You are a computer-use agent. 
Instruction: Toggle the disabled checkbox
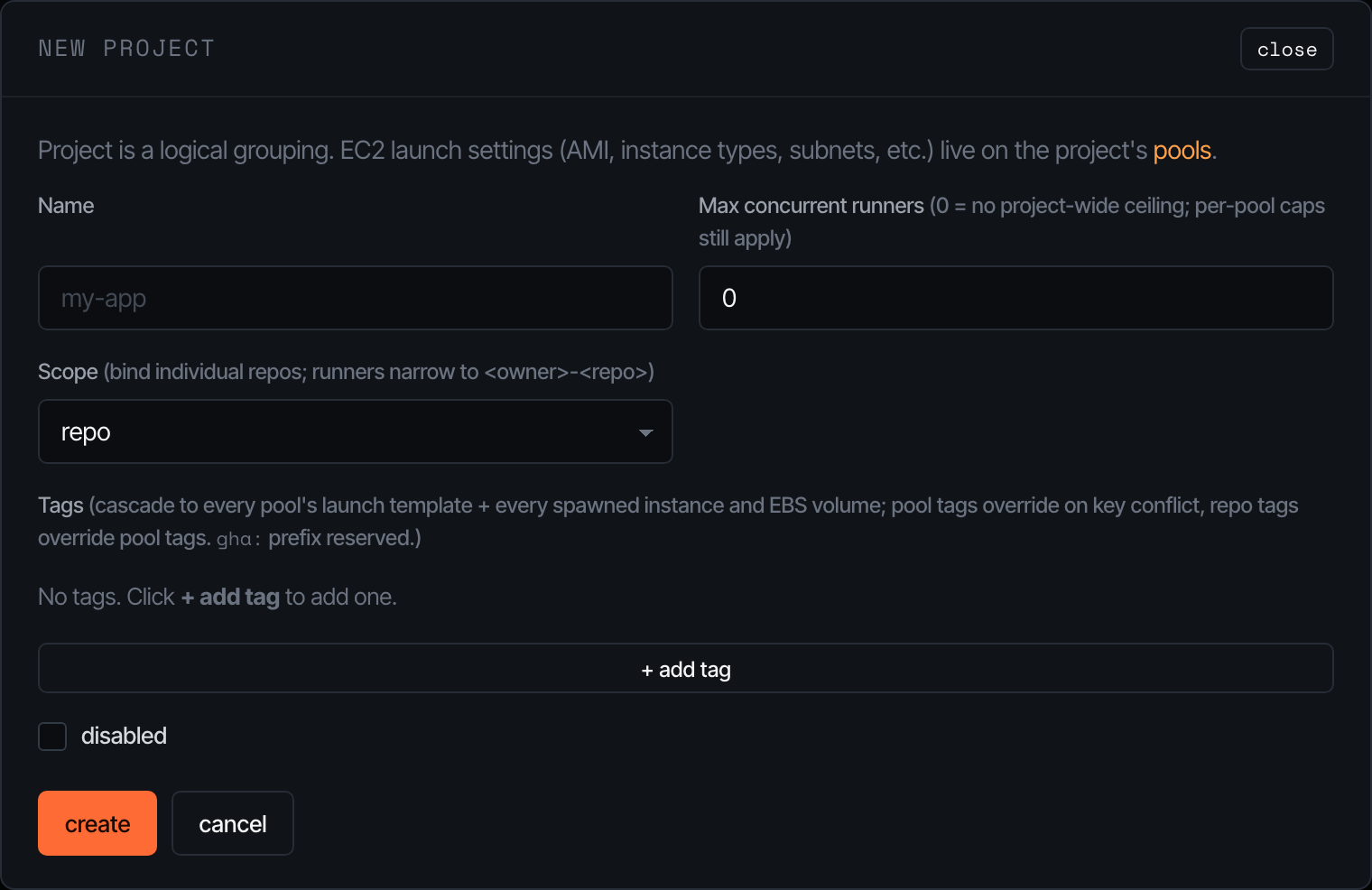pos(52,737)
